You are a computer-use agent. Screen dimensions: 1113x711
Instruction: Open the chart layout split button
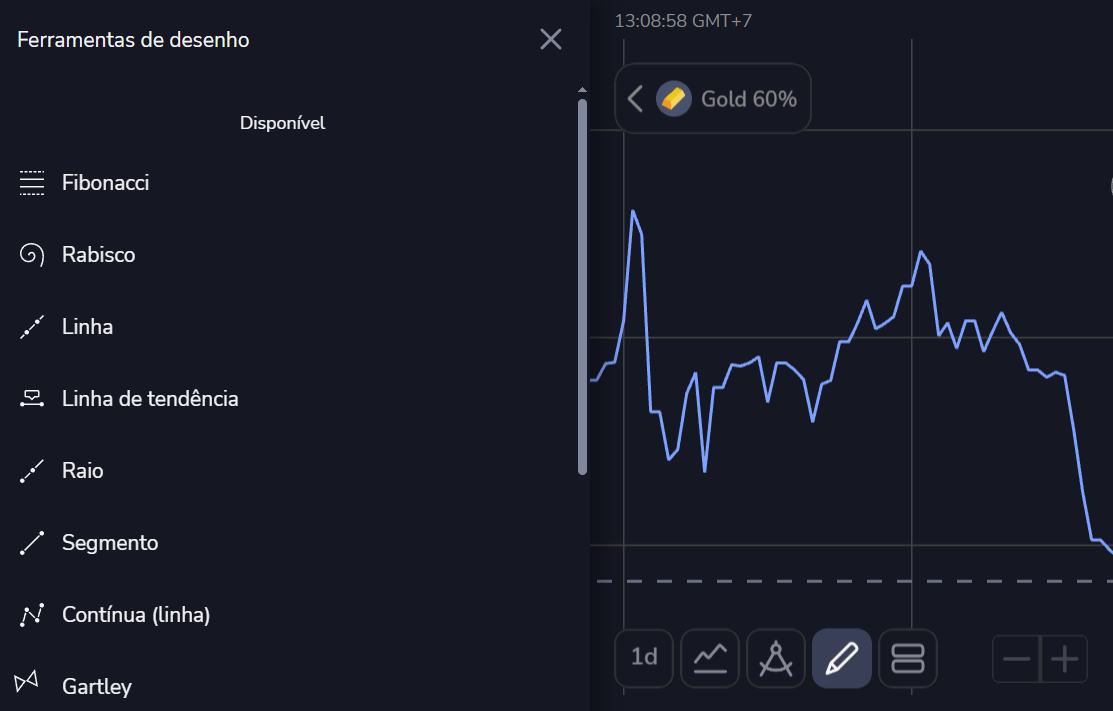click(x=908, y=658)
